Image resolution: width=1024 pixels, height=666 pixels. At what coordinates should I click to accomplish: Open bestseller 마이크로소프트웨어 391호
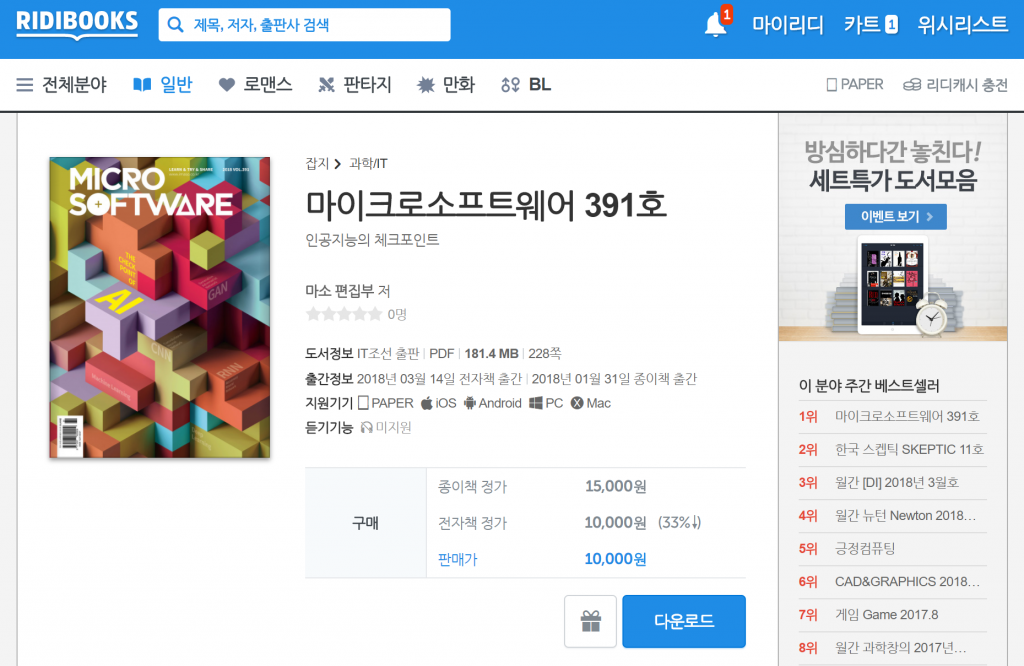coord(906,416)
